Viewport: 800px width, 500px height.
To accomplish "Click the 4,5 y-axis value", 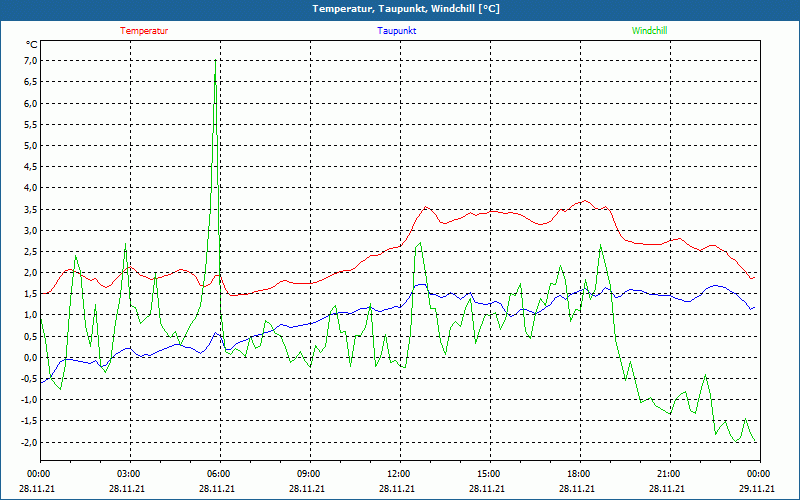I will pos(31,166).
